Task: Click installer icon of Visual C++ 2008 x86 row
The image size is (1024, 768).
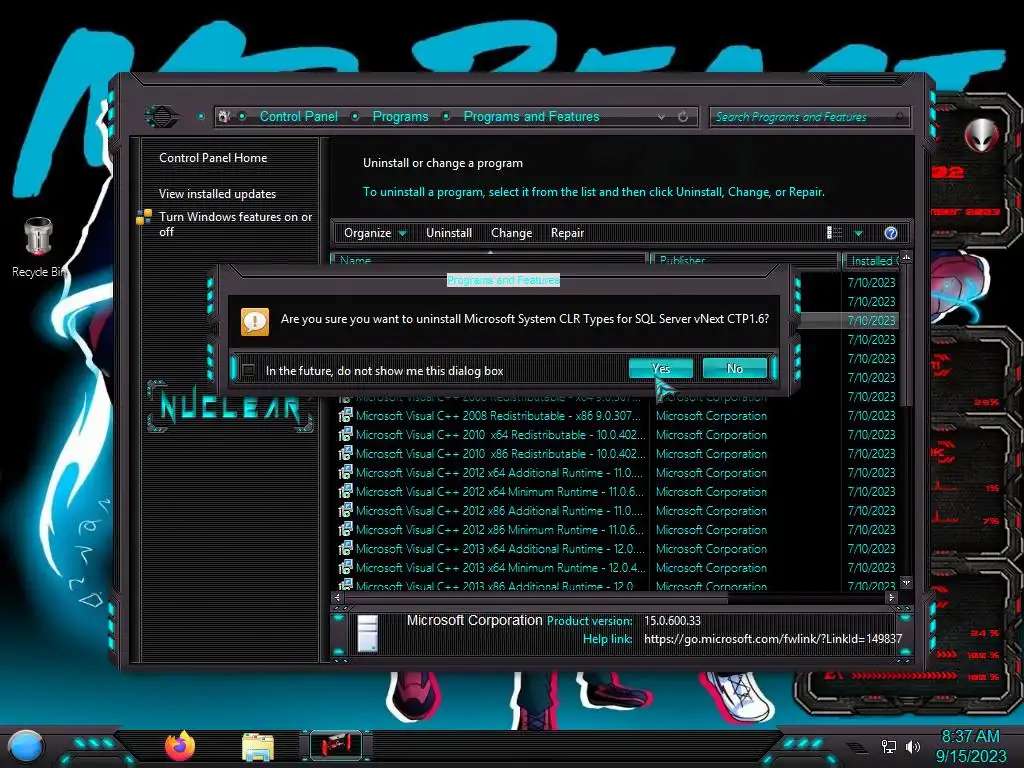Action: tap(345, 415)
